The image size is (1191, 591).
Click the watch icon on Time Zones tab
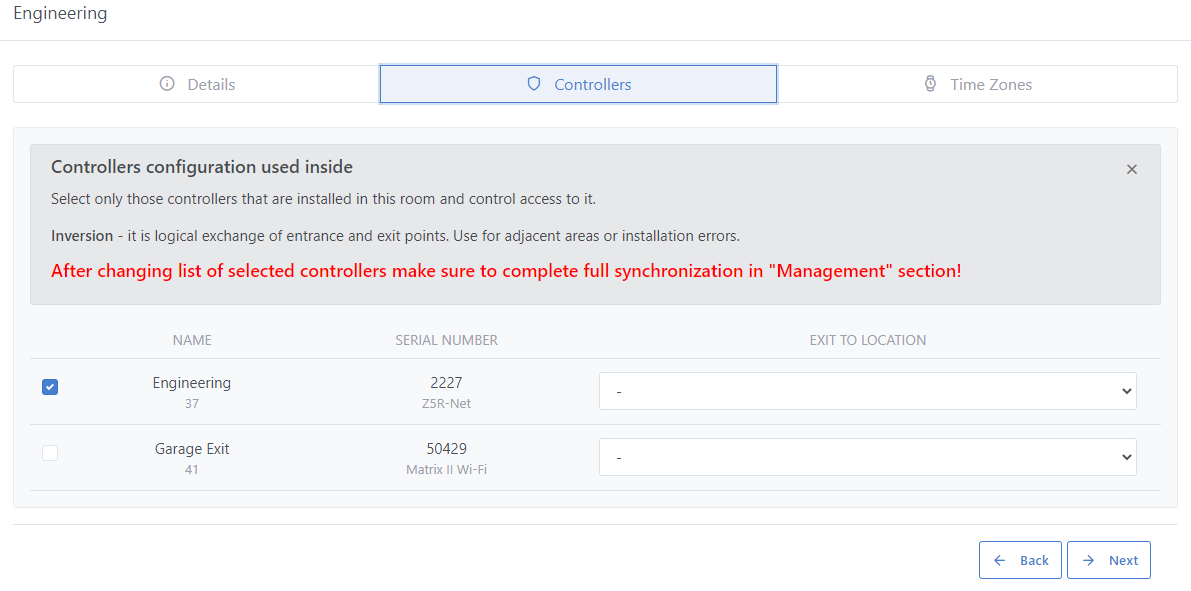click(x=930, y=84)
